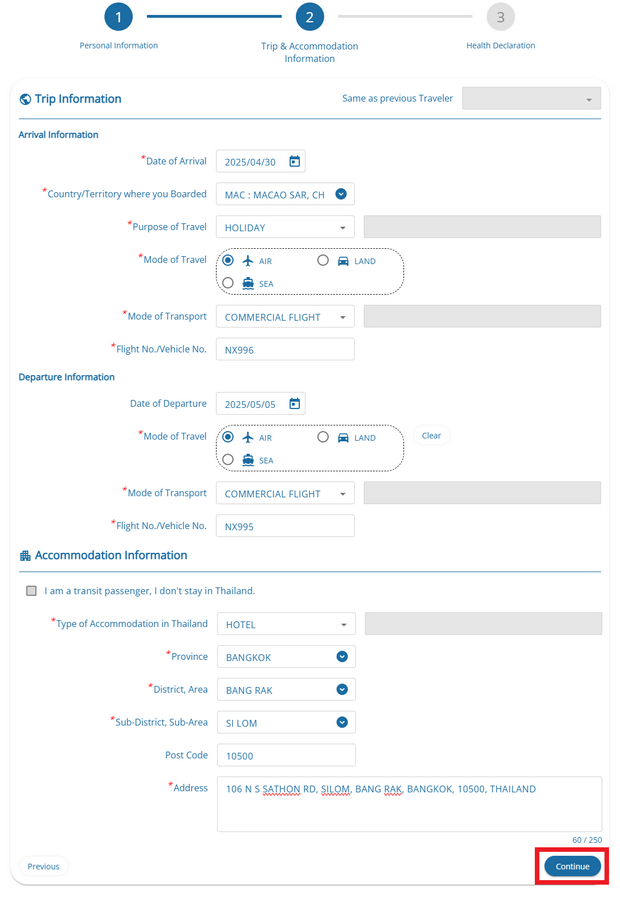Click the ship icon in departure Mode of Travel
620x903 pixels.
(248, 460)
